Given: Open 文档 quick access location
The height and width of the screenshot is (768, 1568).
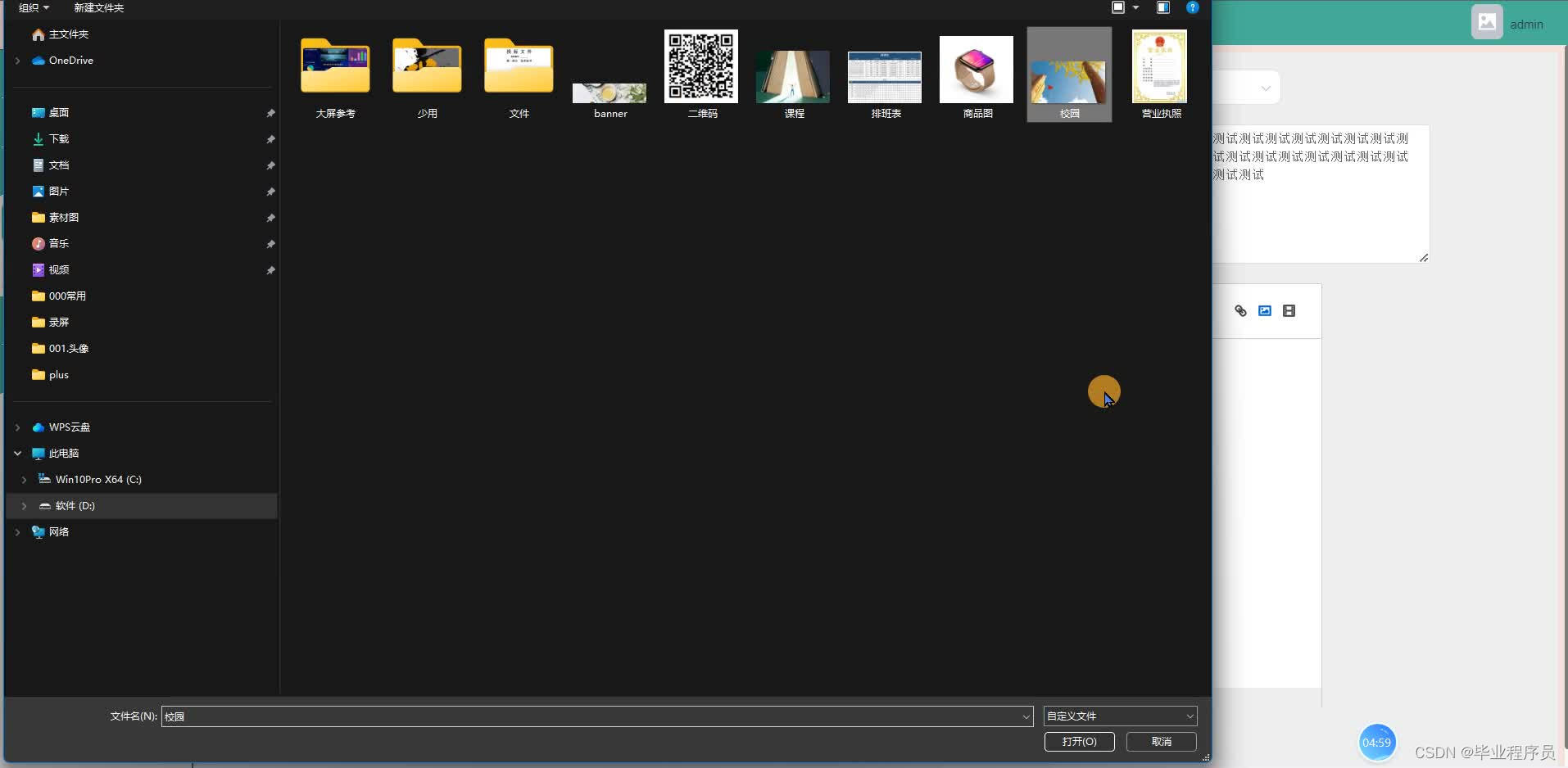Looking at the screenshot, I should click(x=50, y=165).
